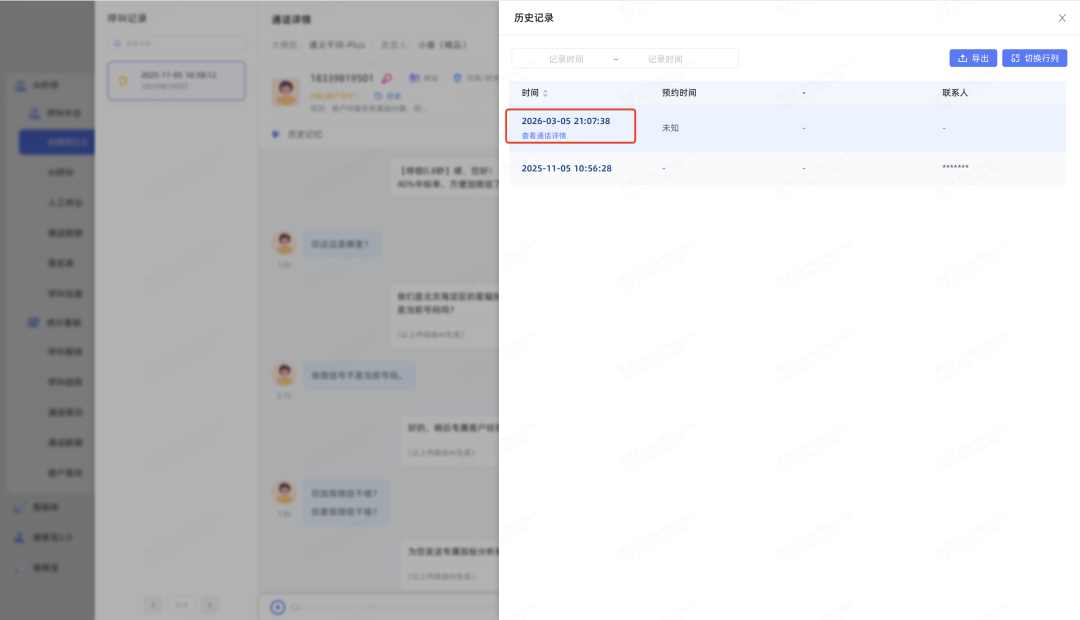Viewport: 1080px width, 620px height.
Task: Click the customer avatar in call details
Action: click(x=286, y=92)
